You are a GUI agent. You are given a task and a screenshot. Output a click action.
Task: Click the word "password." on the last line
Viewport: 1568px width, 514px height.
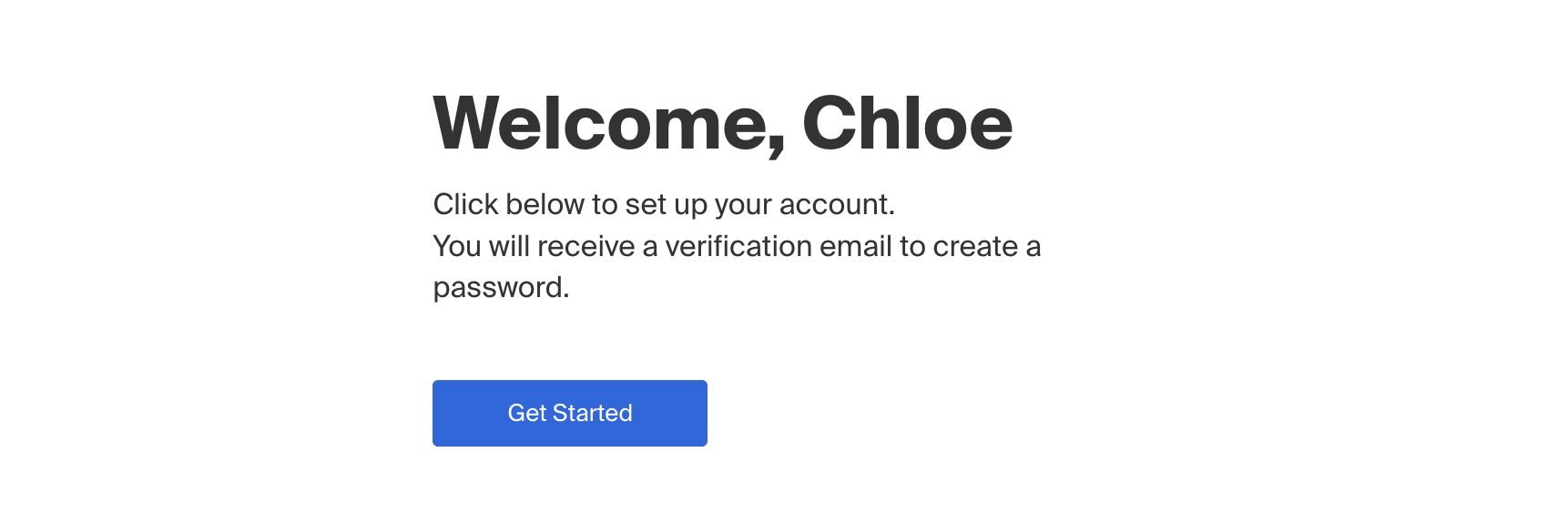501,288
